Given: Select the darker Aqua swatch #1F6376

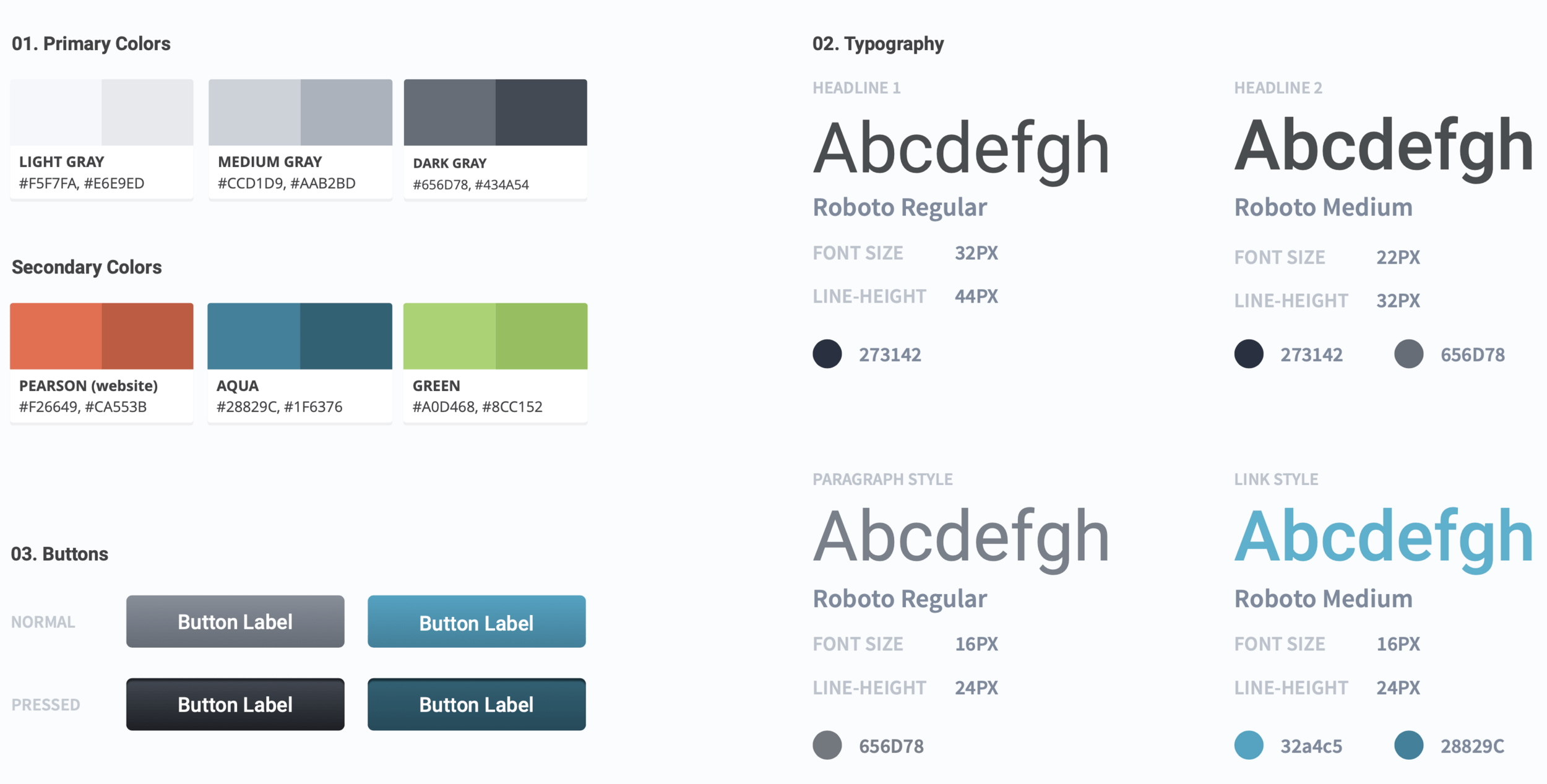Looking at the screenshot, I should [347, 336].
